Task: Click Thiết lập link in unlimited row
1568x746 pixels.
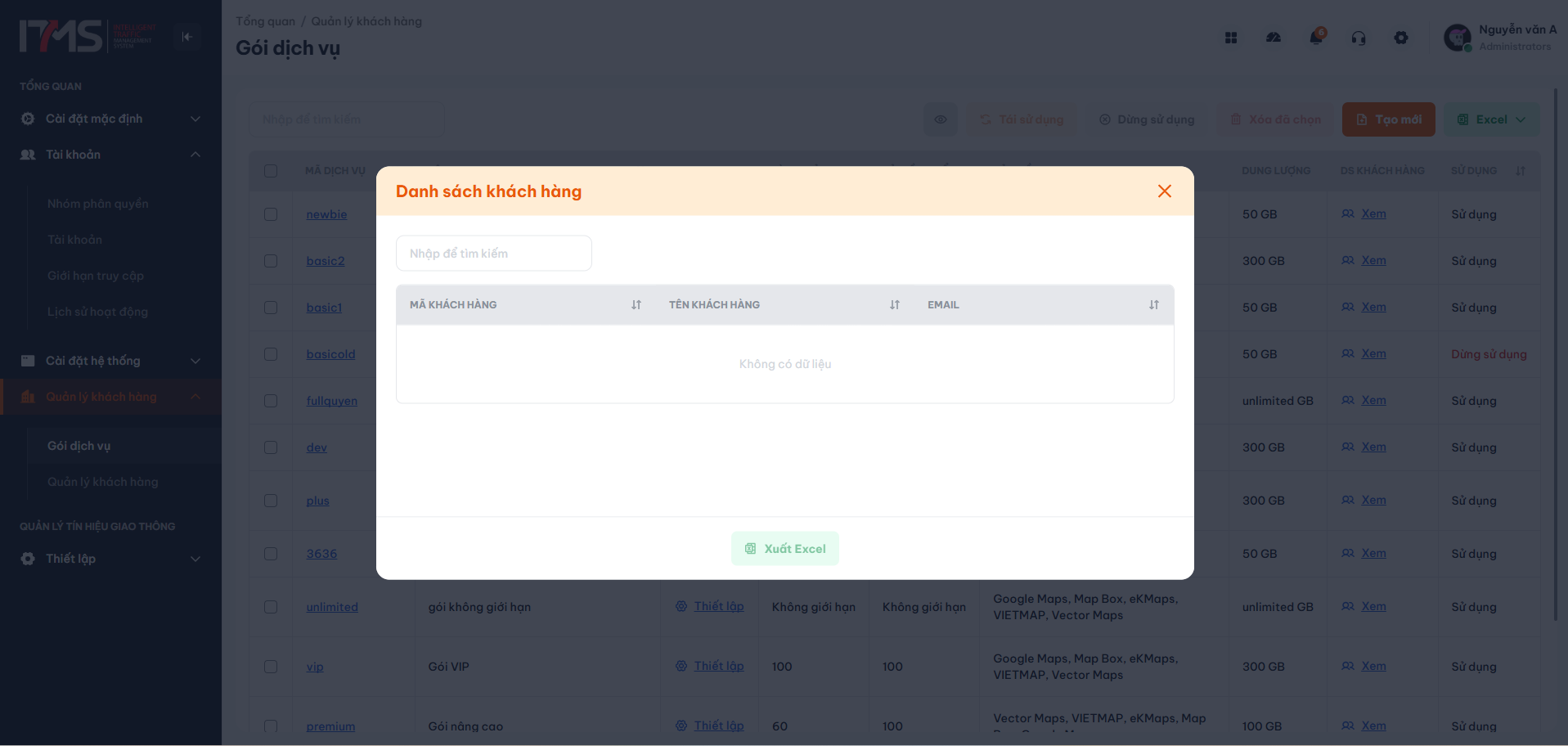Action: (719, 606)
